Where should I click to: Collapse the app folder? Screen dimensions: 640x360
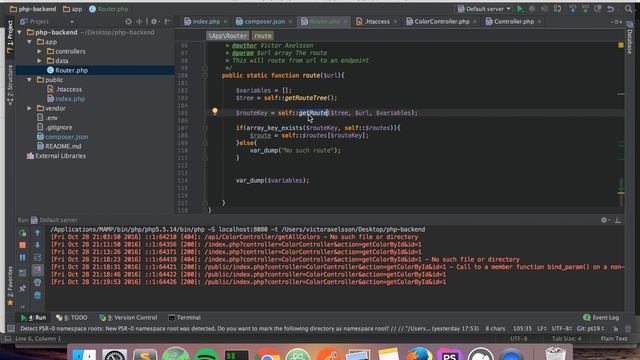29,42
